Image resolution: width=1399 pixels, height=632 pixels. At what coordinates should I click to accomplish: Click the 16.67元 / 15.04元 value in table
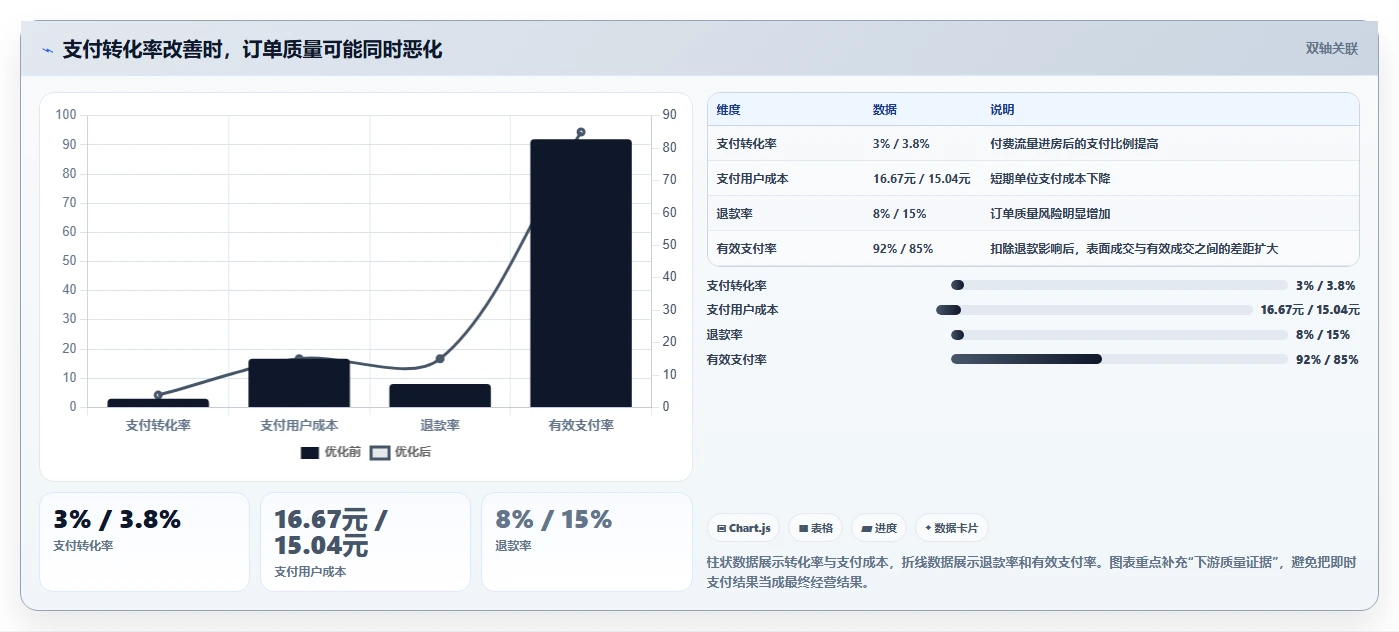tap(921, 179)
